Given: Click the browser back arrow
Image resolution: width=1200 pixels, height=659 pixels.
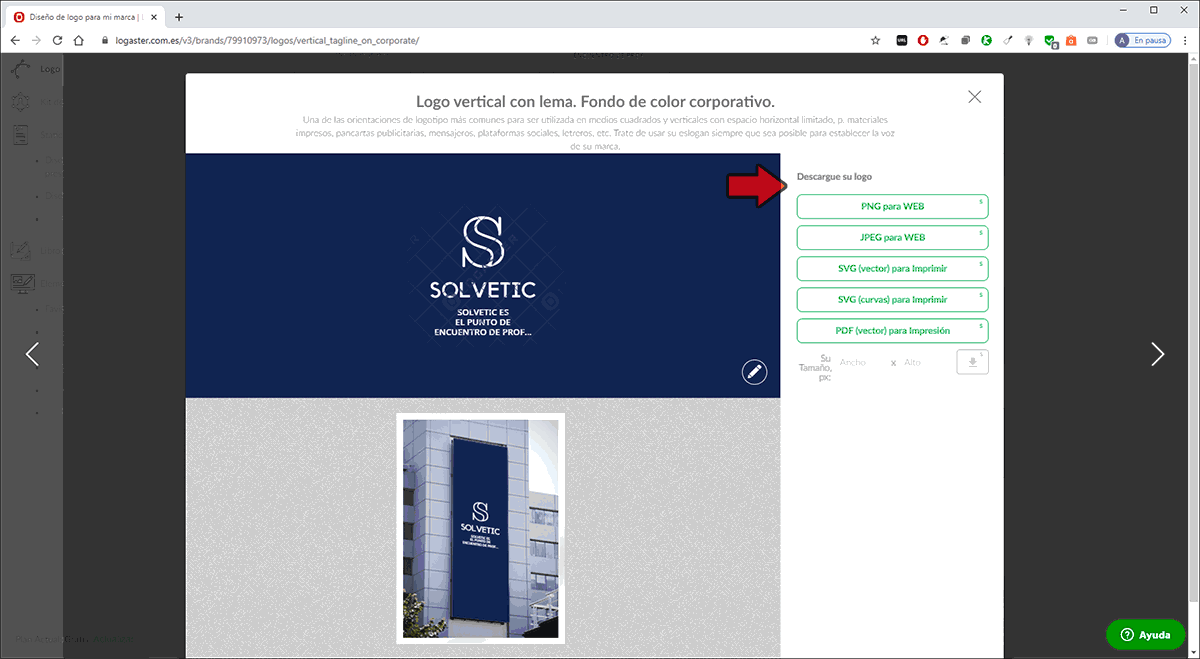Looking at the screenshot, I should point(15,40).
